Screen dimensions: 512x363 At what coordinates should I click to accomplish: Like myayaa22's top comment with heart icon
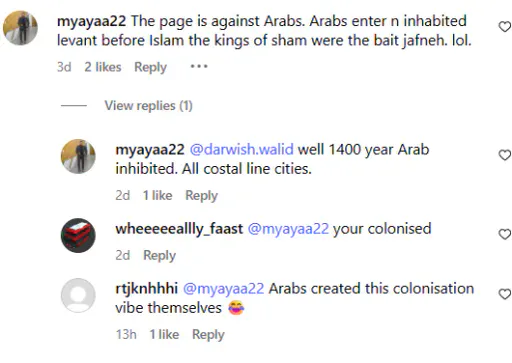click(x=505, y=27)
